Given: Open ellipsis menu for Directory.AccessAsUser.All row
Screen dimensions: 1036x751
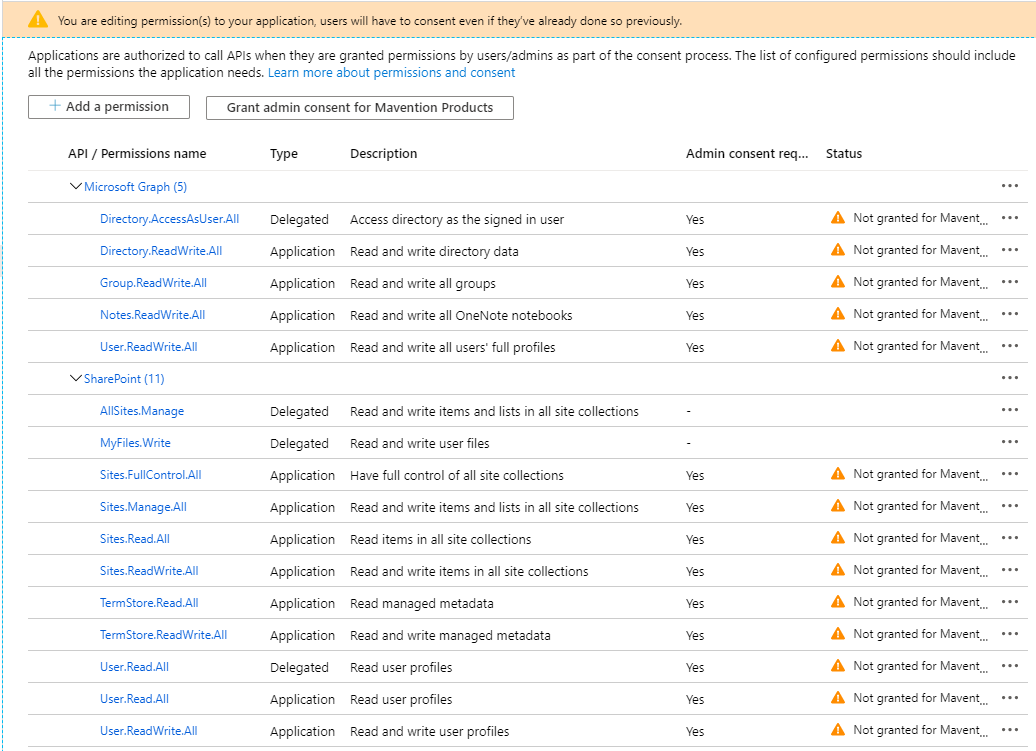Looking at the screenshot, I should (1009, 218).
